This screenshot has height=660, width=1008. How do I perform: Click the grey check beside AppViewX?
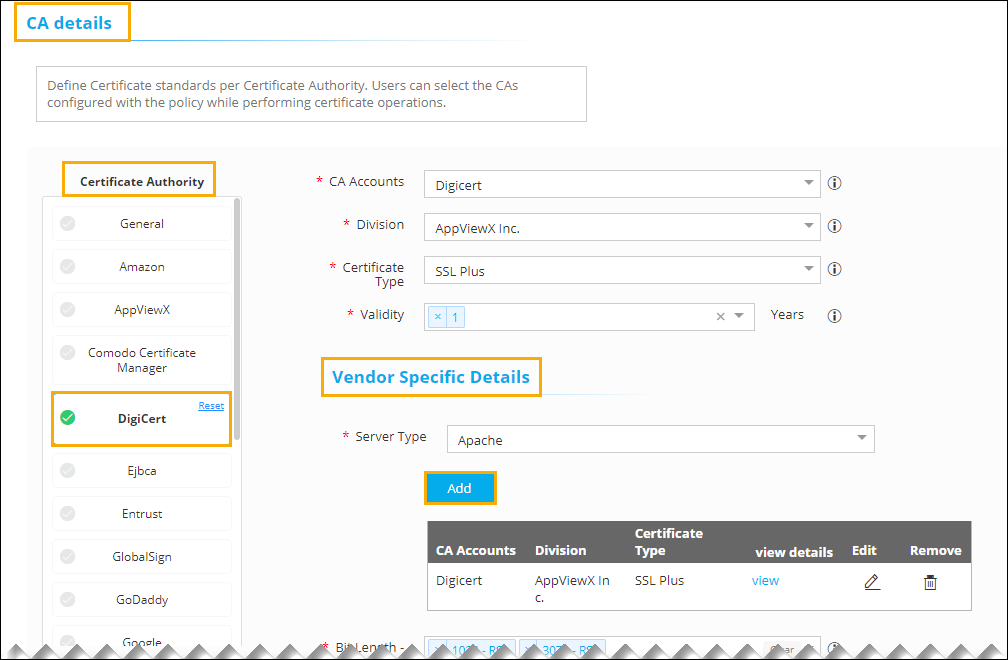click(68, 309)
